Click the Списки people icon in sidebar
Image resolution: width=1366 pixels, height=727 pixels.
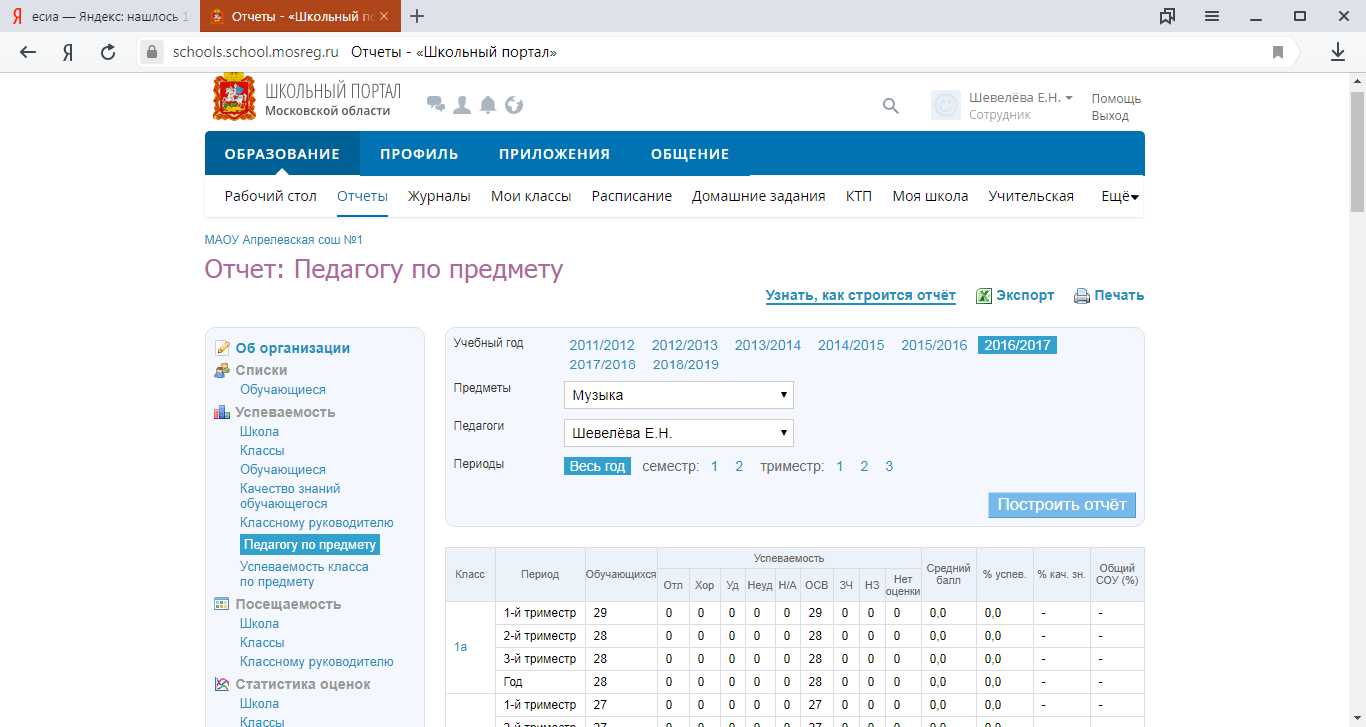click(x=222, y=370)
